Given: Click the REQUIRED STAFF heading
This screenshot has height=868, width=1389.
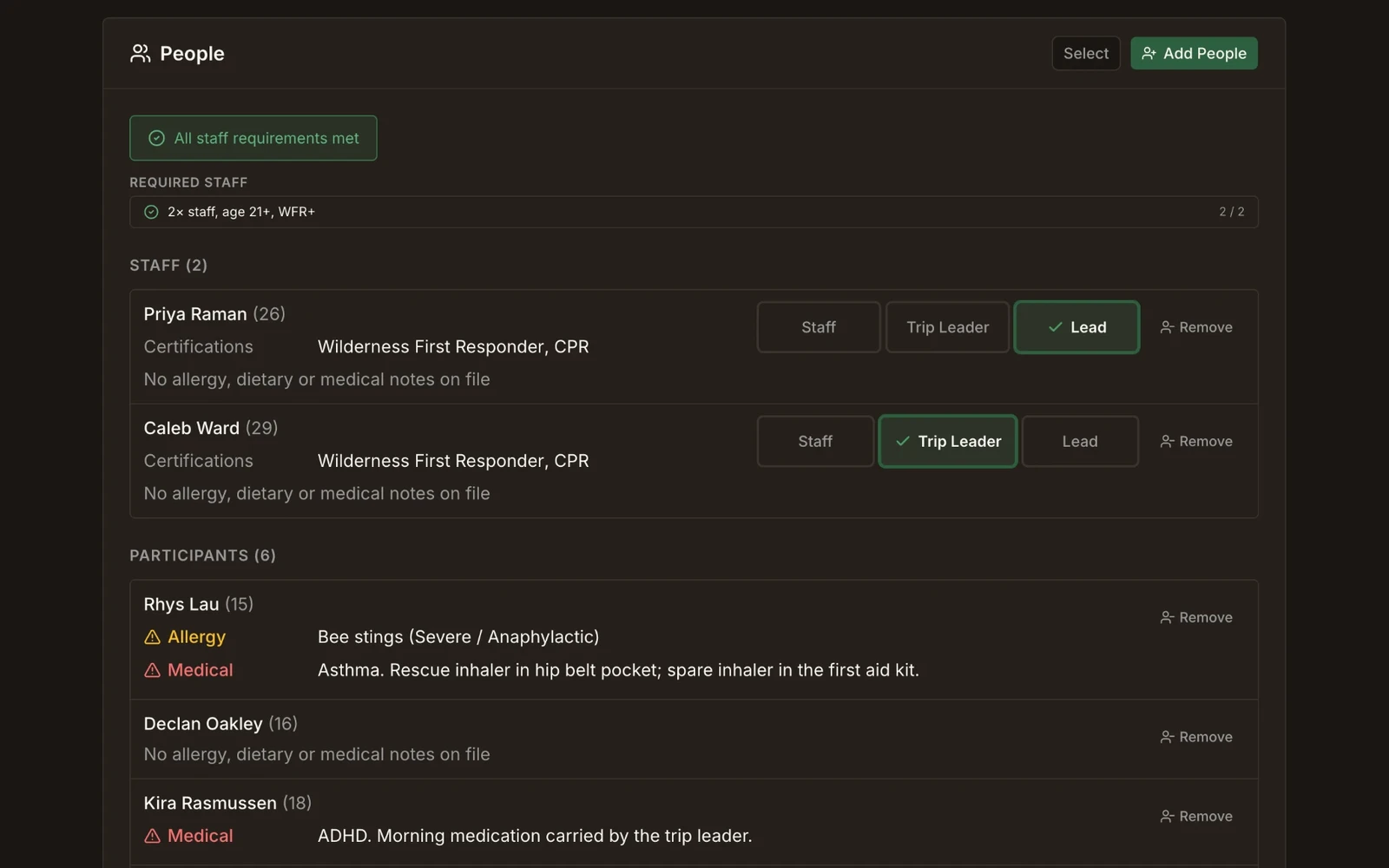Looking at the screenshot, I should click(188, 182).
